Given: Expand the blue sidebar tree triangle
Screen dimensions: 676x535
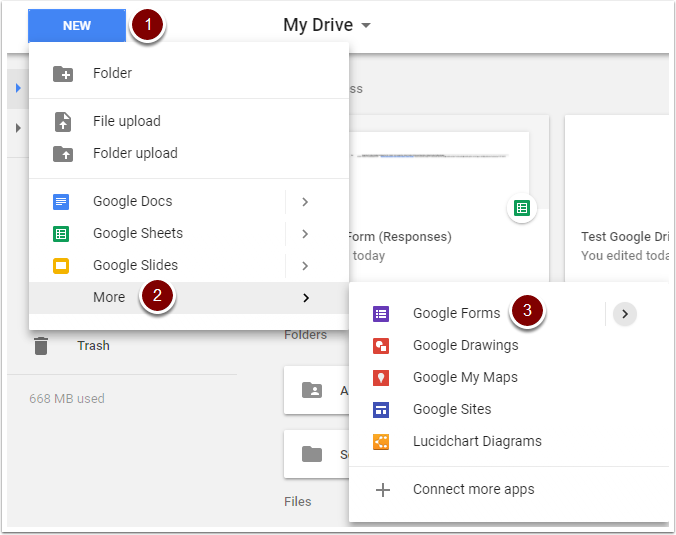Looking at the screenshot, I should point(18,88).
